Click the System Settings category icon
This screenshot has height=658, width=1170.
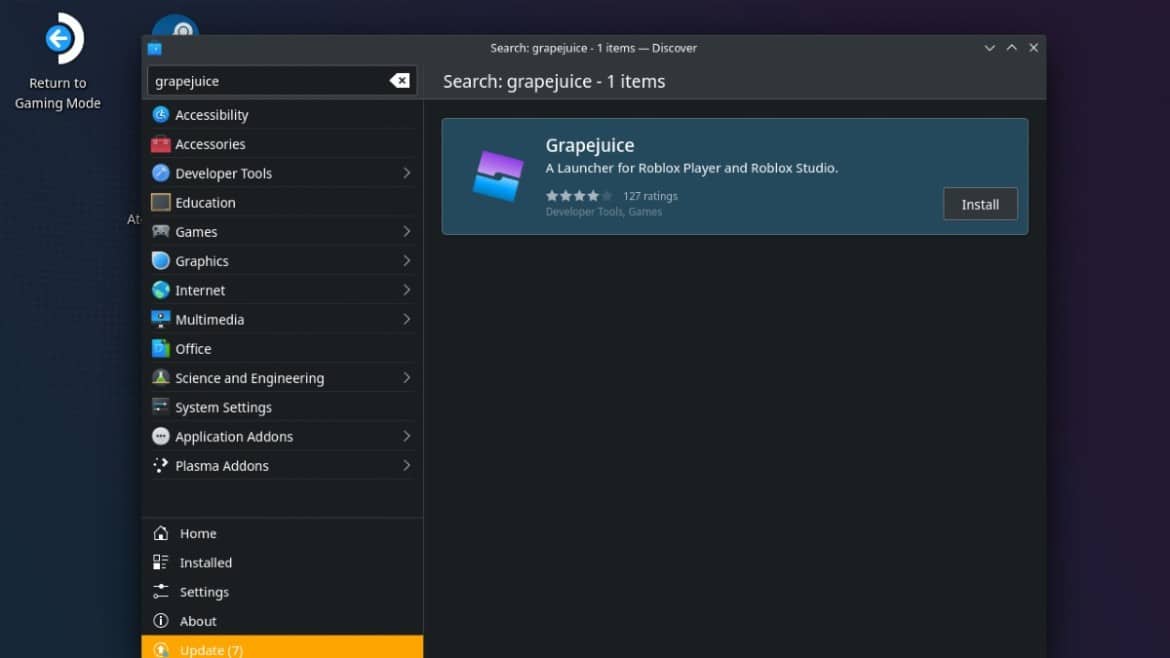point(161,407)
